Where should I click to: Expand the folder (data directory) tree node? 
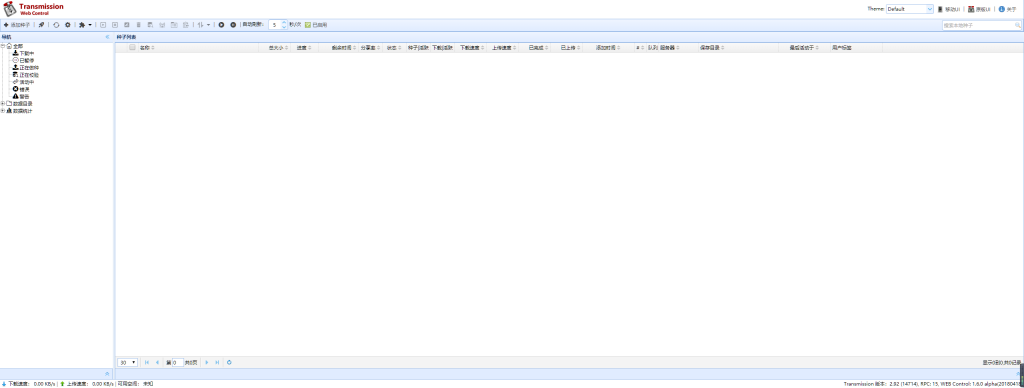[x=3, y=103]
